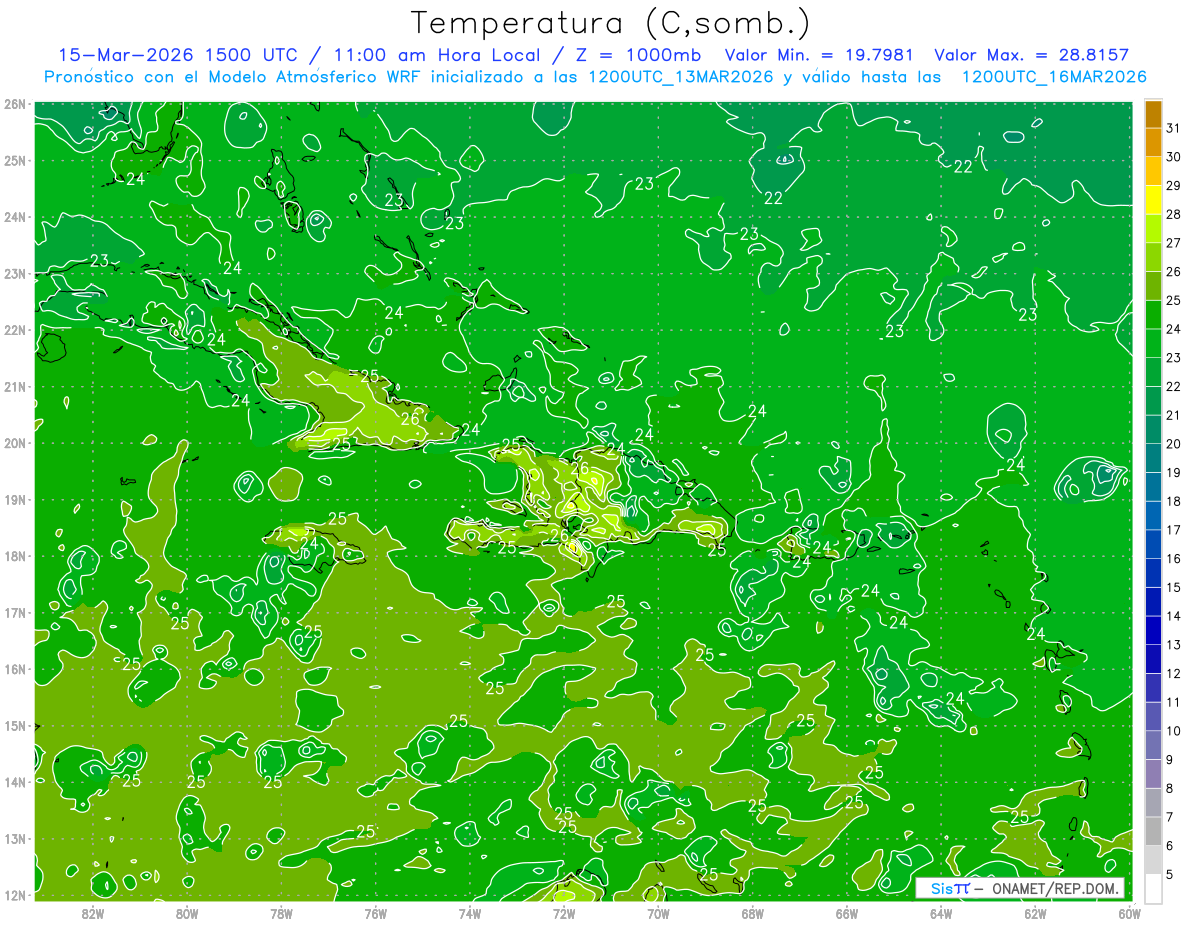
Task: Click the '10' label on the color scale
Action: pyautogui.click(x=1174, y=731)
